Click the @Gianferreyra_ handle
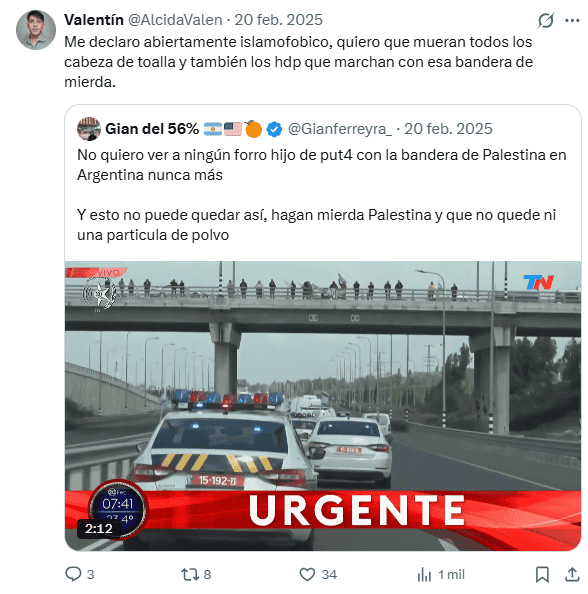Image resolution: width=588 pixels, height=594 pixels. click(340, 129)
